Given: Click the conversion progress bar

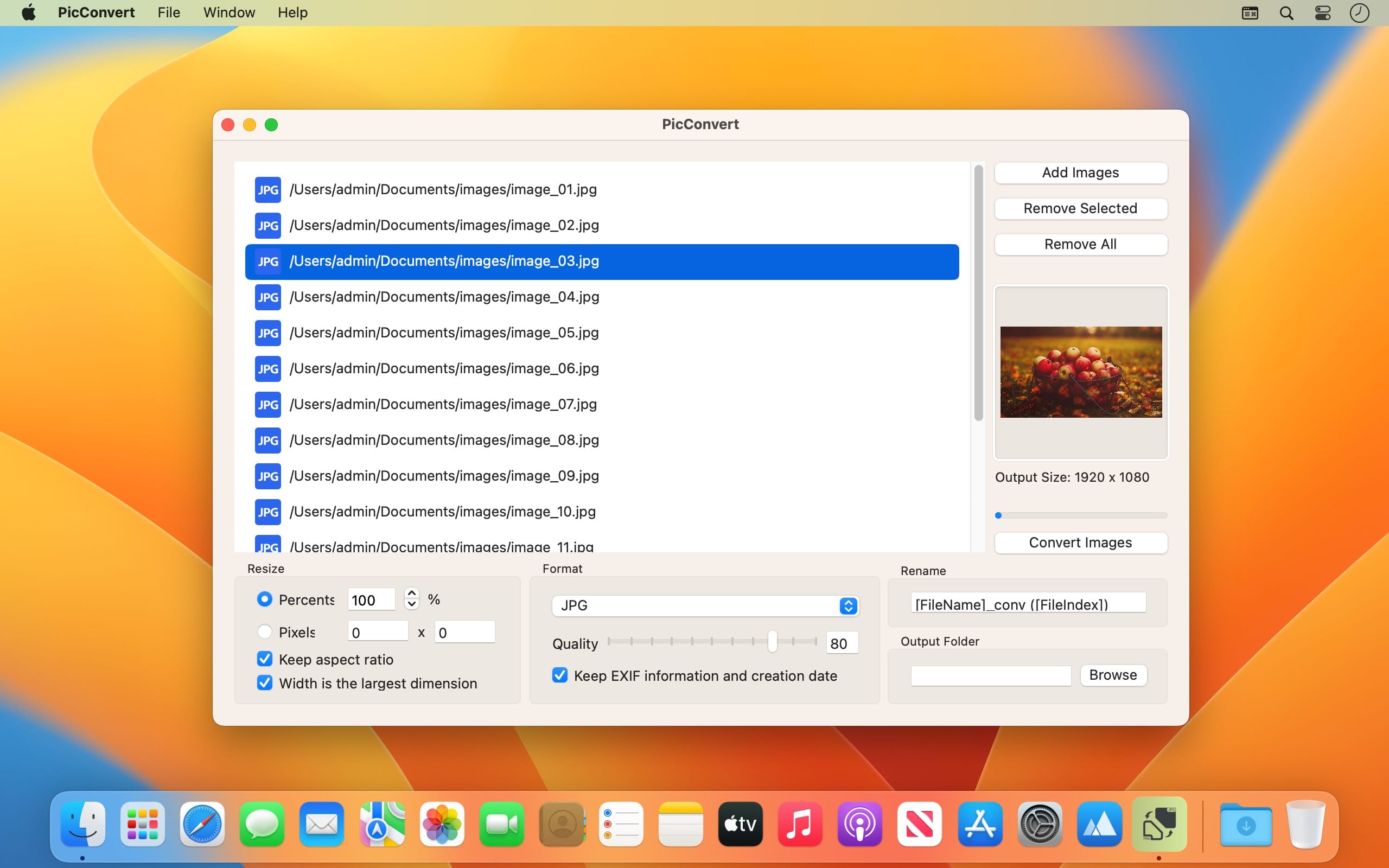Looking at the screenshot, I should coord(1080,515).
